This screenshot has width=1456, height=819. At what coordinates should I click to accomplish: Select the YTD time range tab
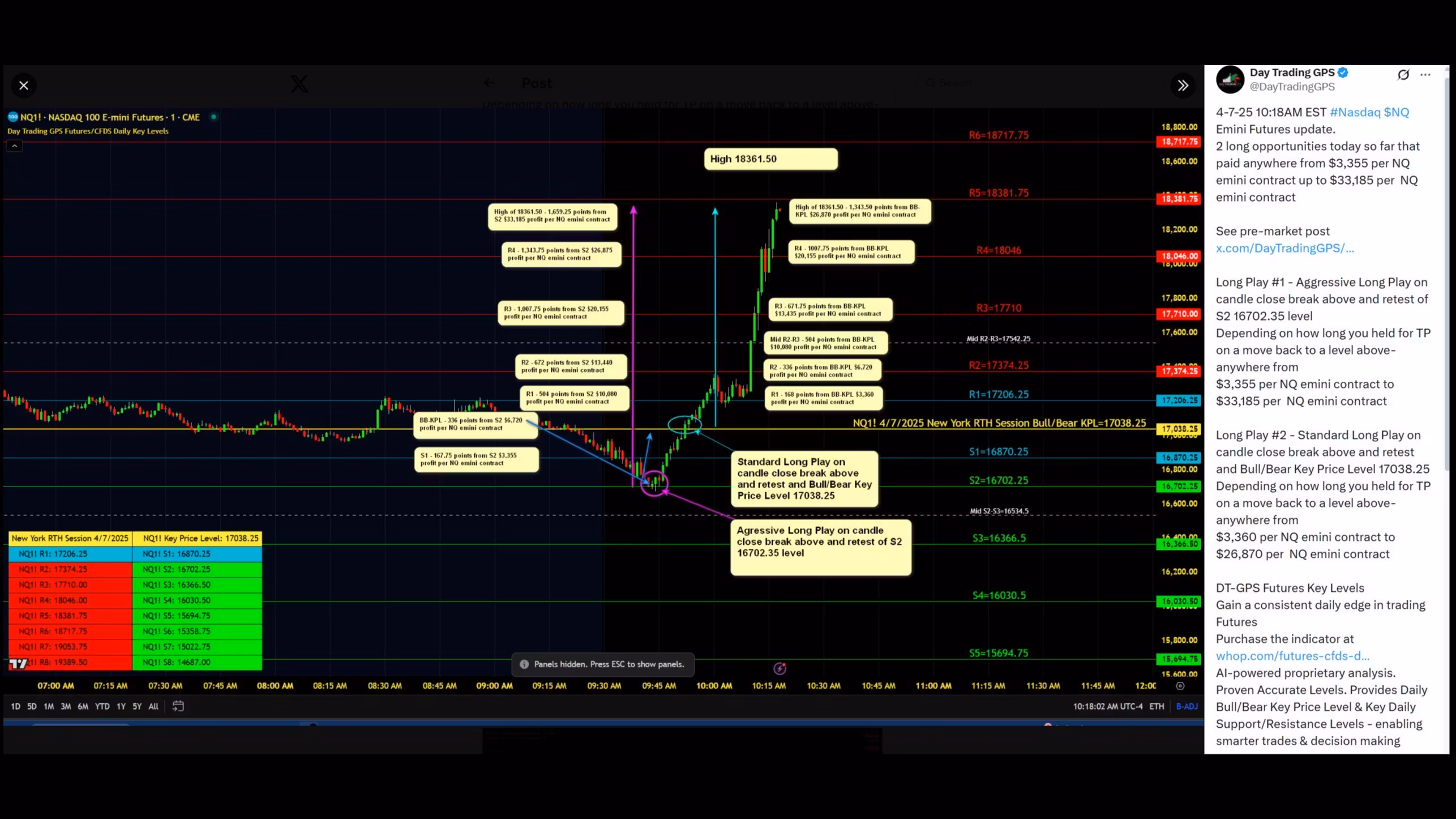tap(102, 706)
